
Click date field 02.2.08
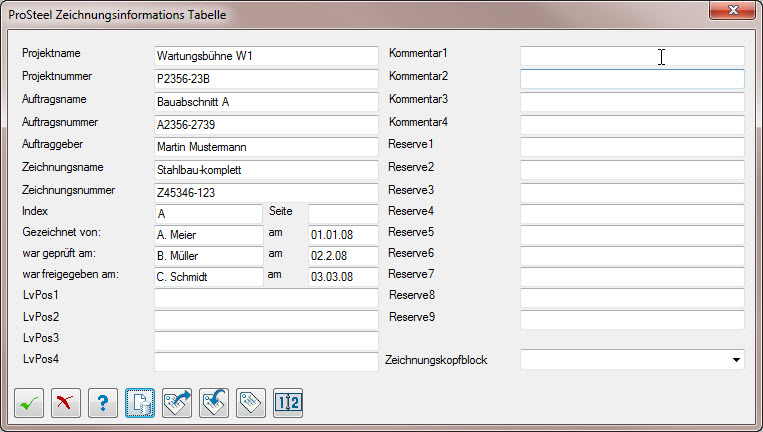[343, 256]
